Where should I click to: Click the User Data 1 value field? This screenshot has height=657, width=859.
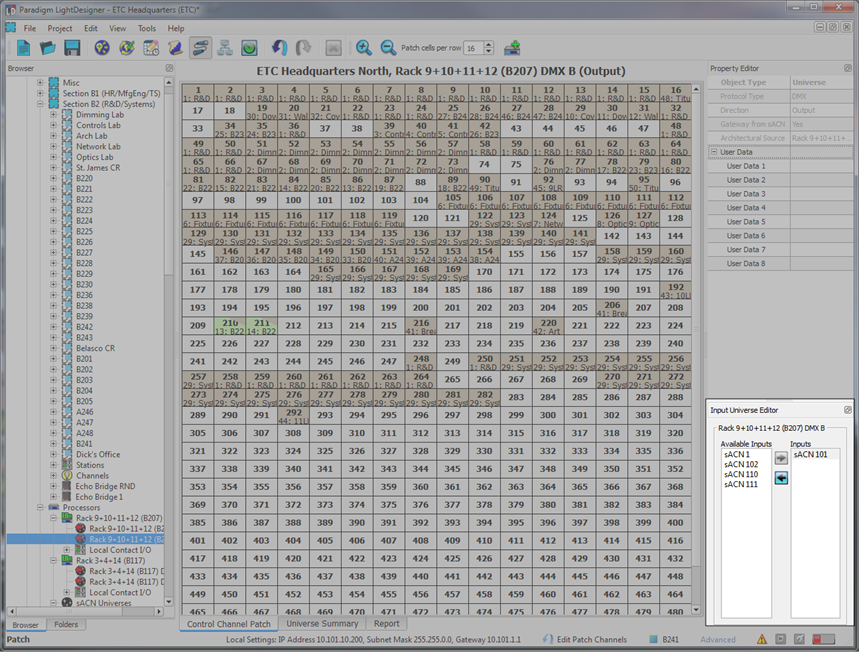[821, 166]
